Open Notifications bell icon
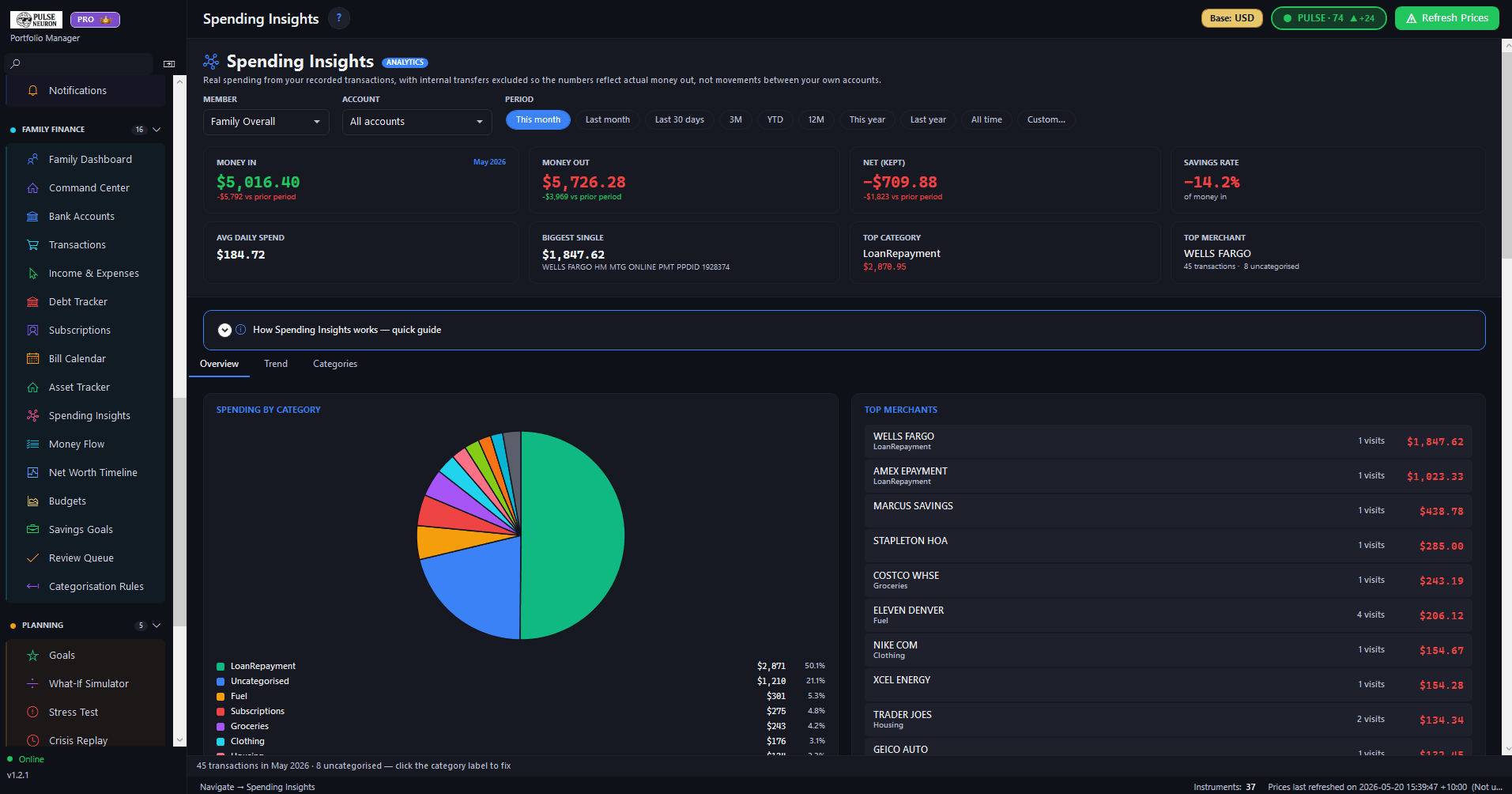Image resolution: width=1512 pixels, height=794 pixels. (32, 90)
